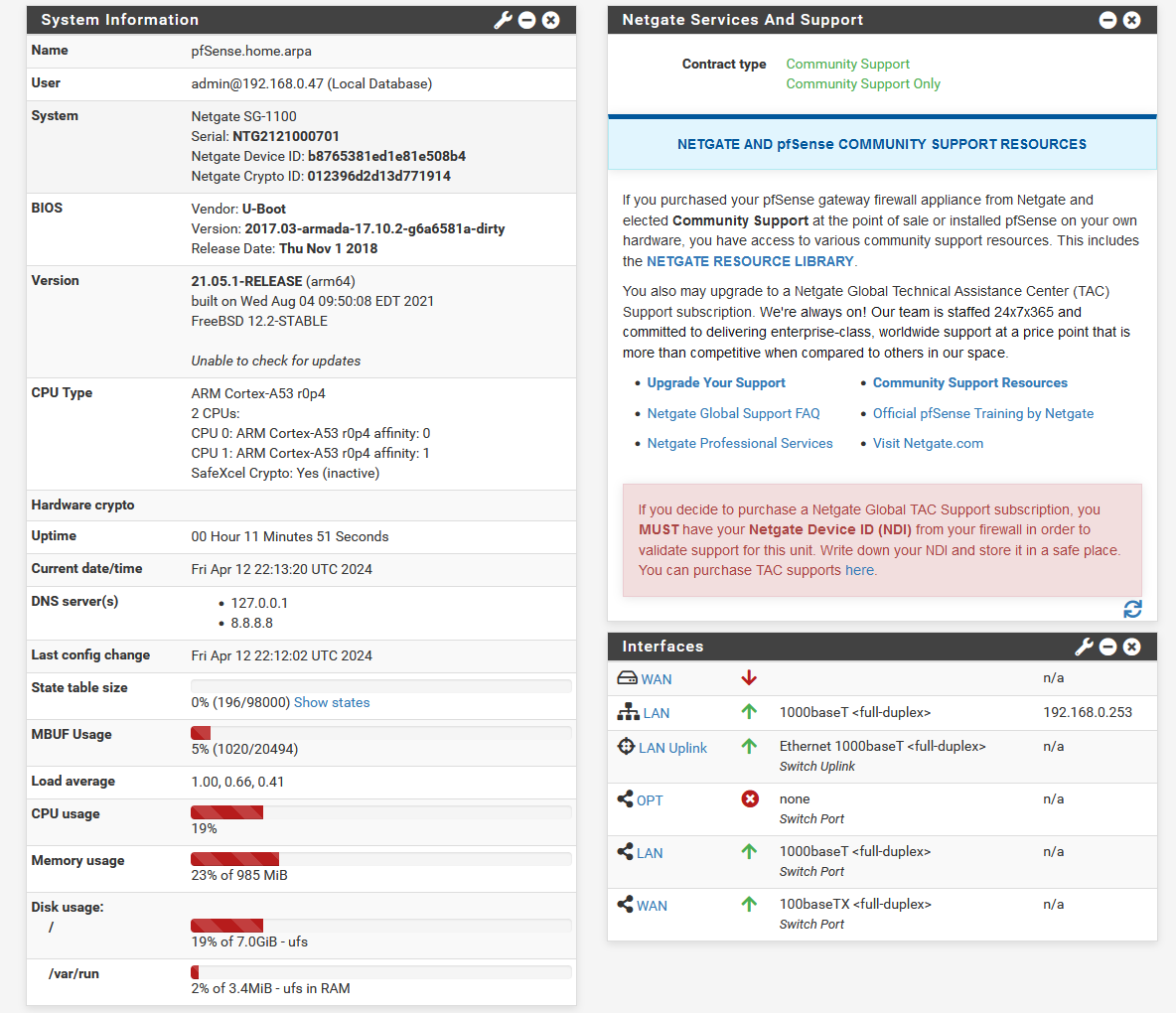1176x1013 pixels.
Task: Click the red down arrow for WAN
Action: tap(749, 678)
